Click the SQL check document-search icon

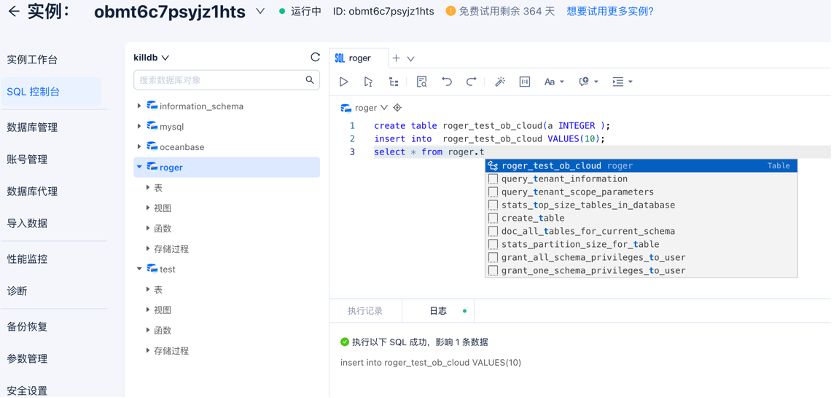pyautogui.click(x=422, y=82)
